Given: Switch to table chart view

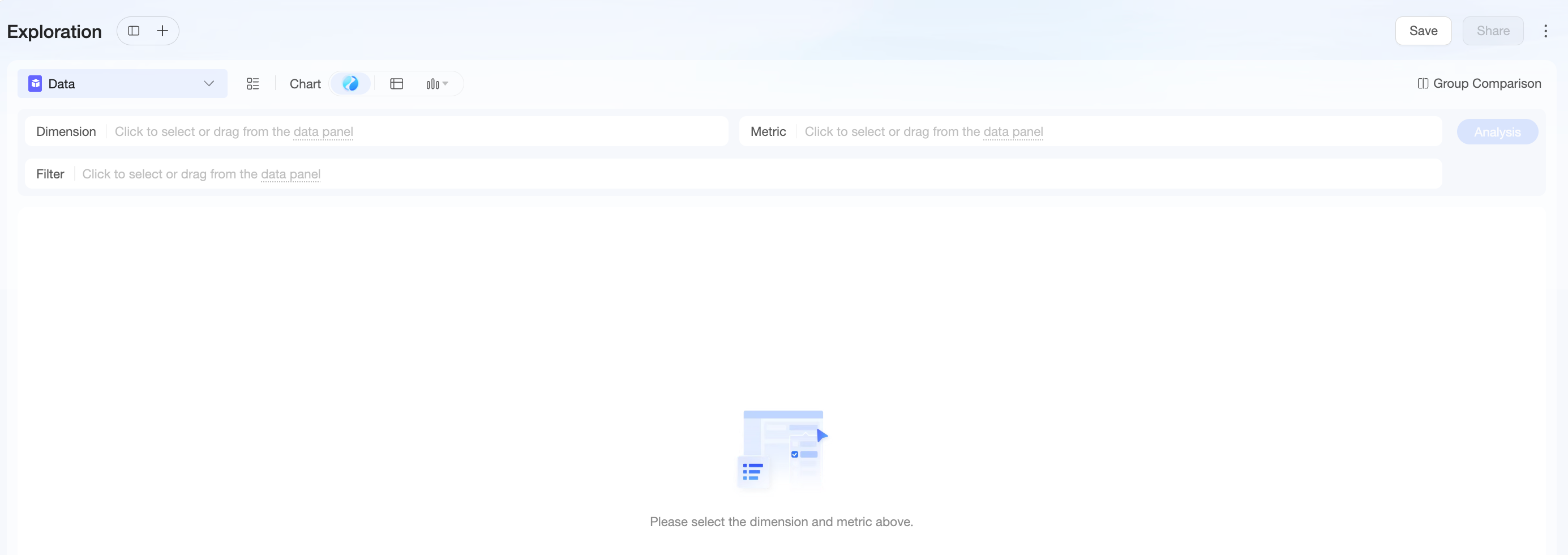Looking at the screenshot, I should coord(396,83).
